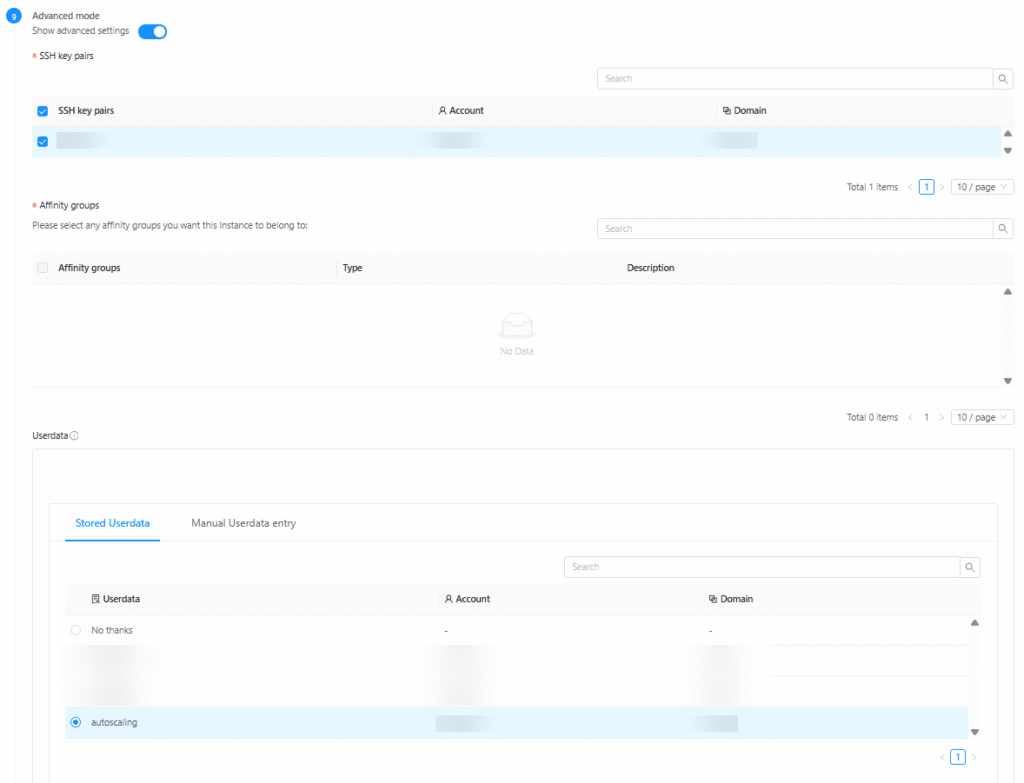Open the Stored Userdata tab
The image size is (1024, 783).
pos(112,523)
